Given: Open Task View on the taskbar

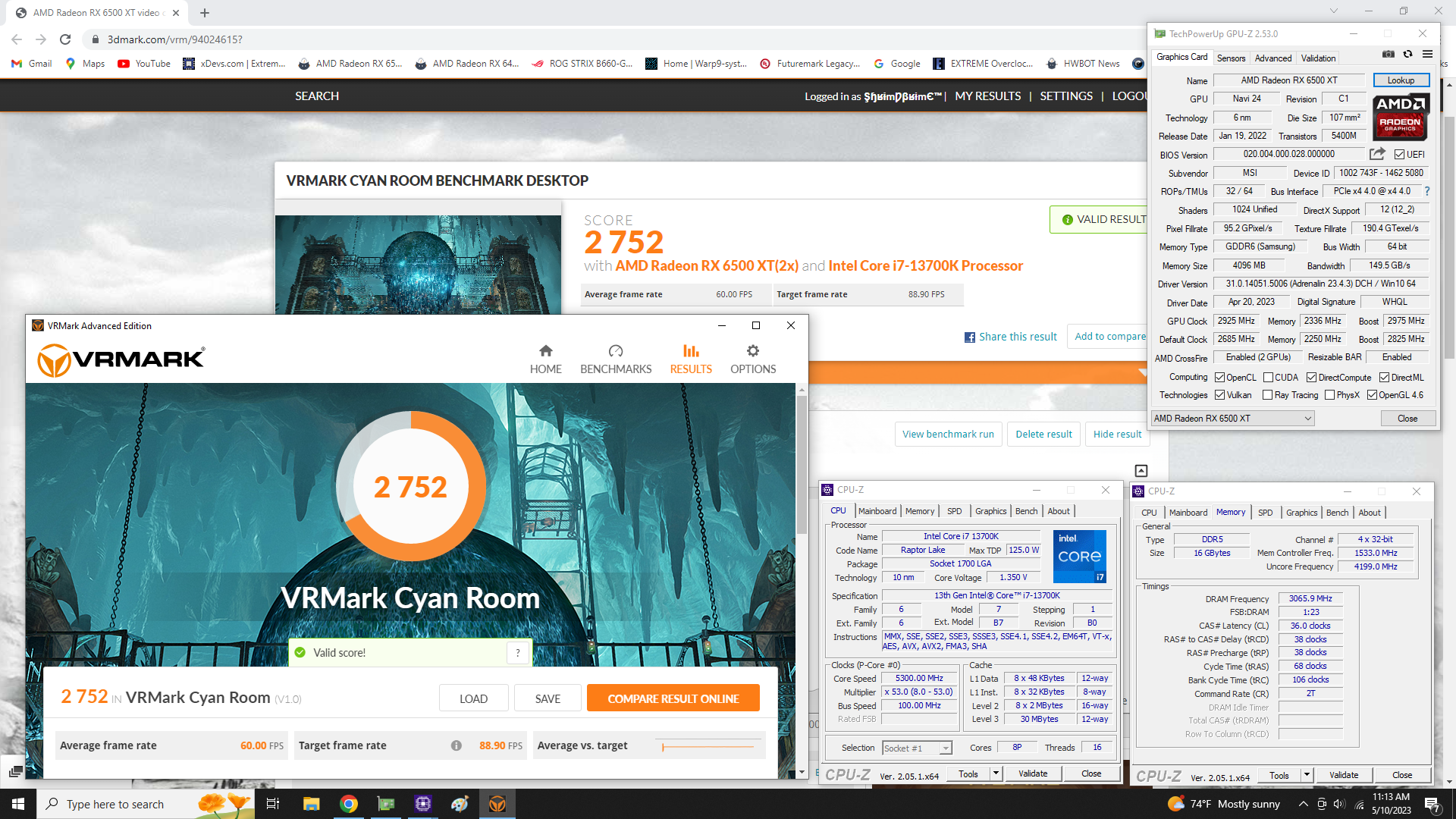Looking at the screenshot, I should coord(273,804).
